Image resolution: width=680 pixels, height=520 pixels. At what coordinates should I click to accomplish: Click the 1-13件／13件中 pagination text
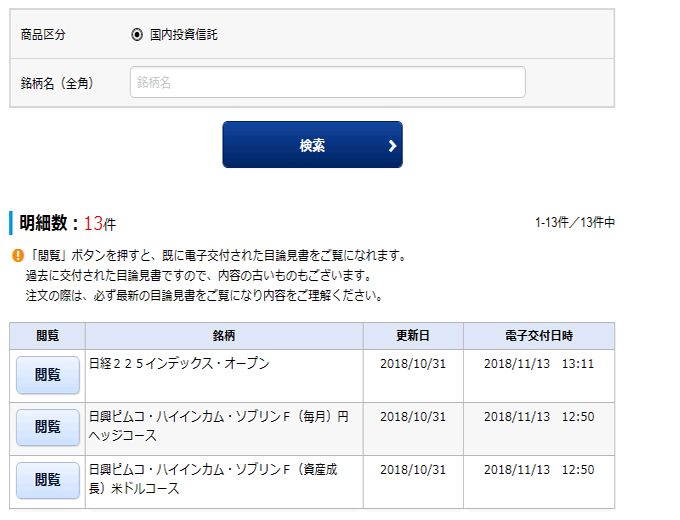pos(574,223)
